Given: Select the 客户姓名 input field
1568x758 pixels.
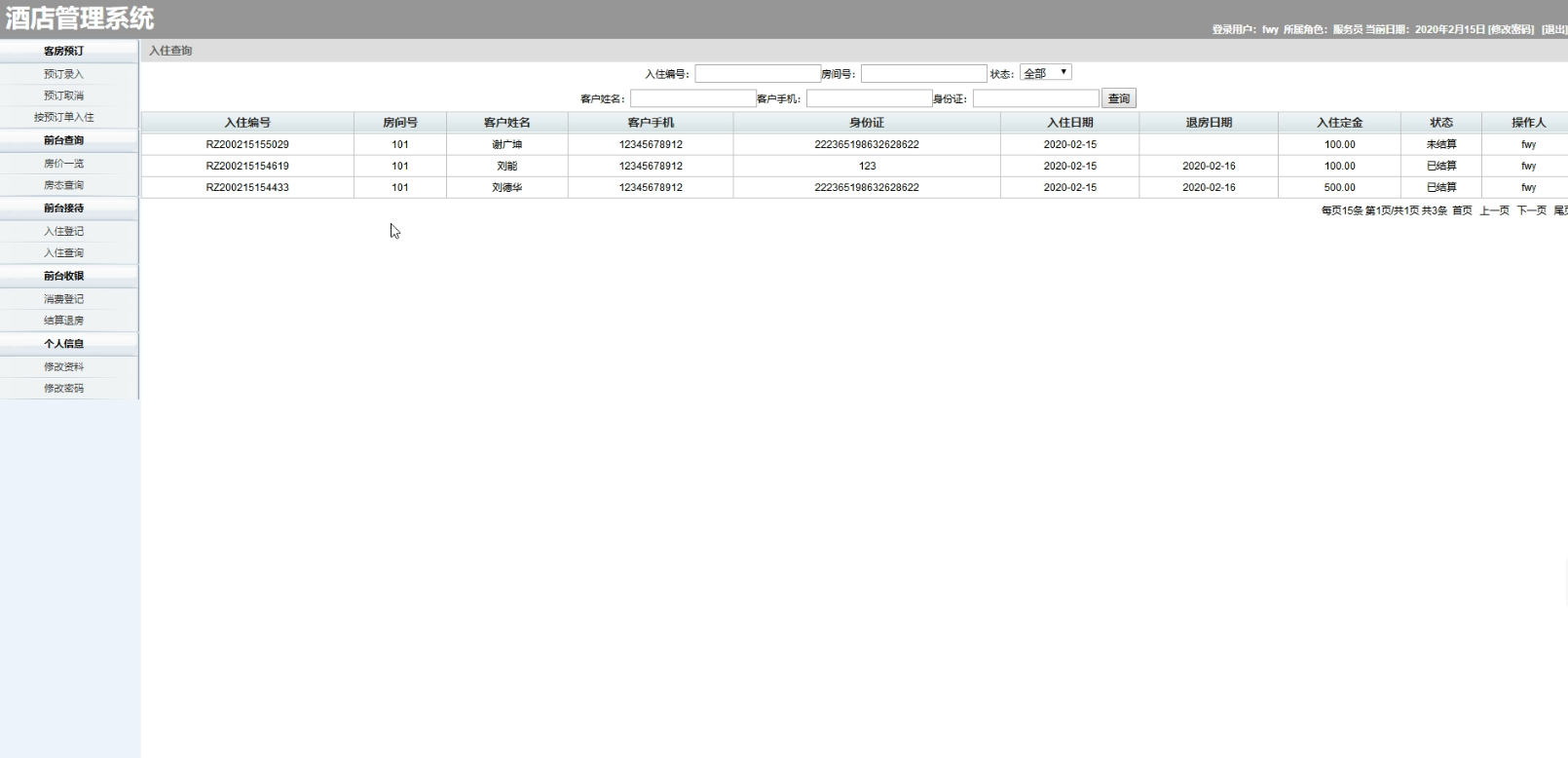Looking at the screenshot, I should pyautogui.click(x=692, y=98).
